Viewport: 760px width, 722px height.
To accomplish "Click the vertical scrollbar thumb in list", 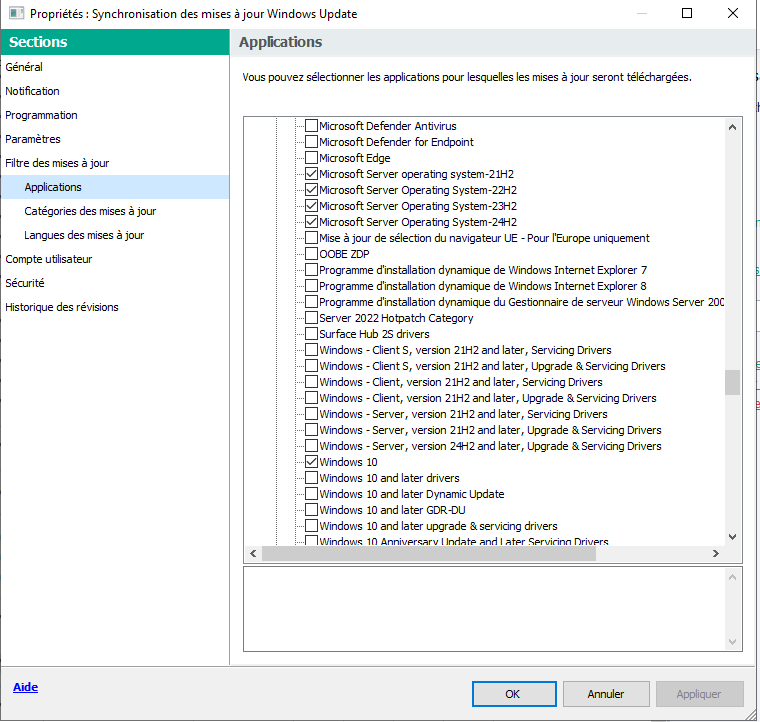I will pyautogui.click(x=733, y=382).
